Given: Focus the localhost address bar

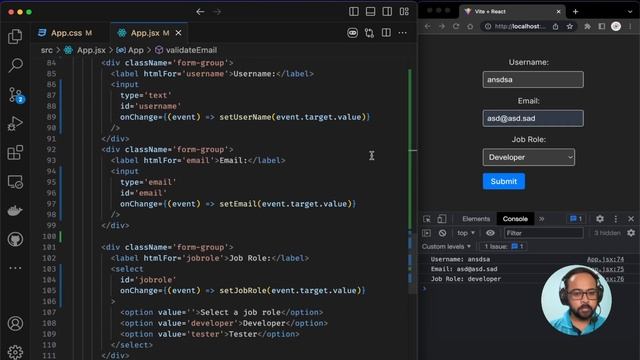Looking at the screenshot, I should (x=520, y=27).
